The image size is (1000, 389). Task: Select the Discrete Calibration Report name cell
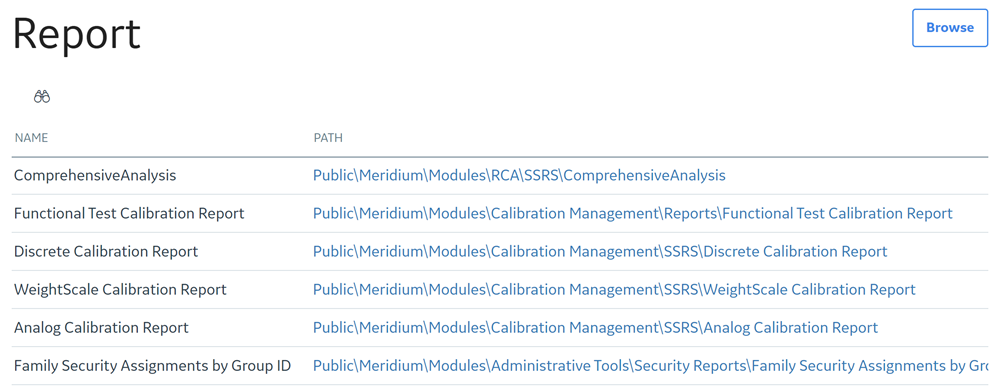click(106, 252)
